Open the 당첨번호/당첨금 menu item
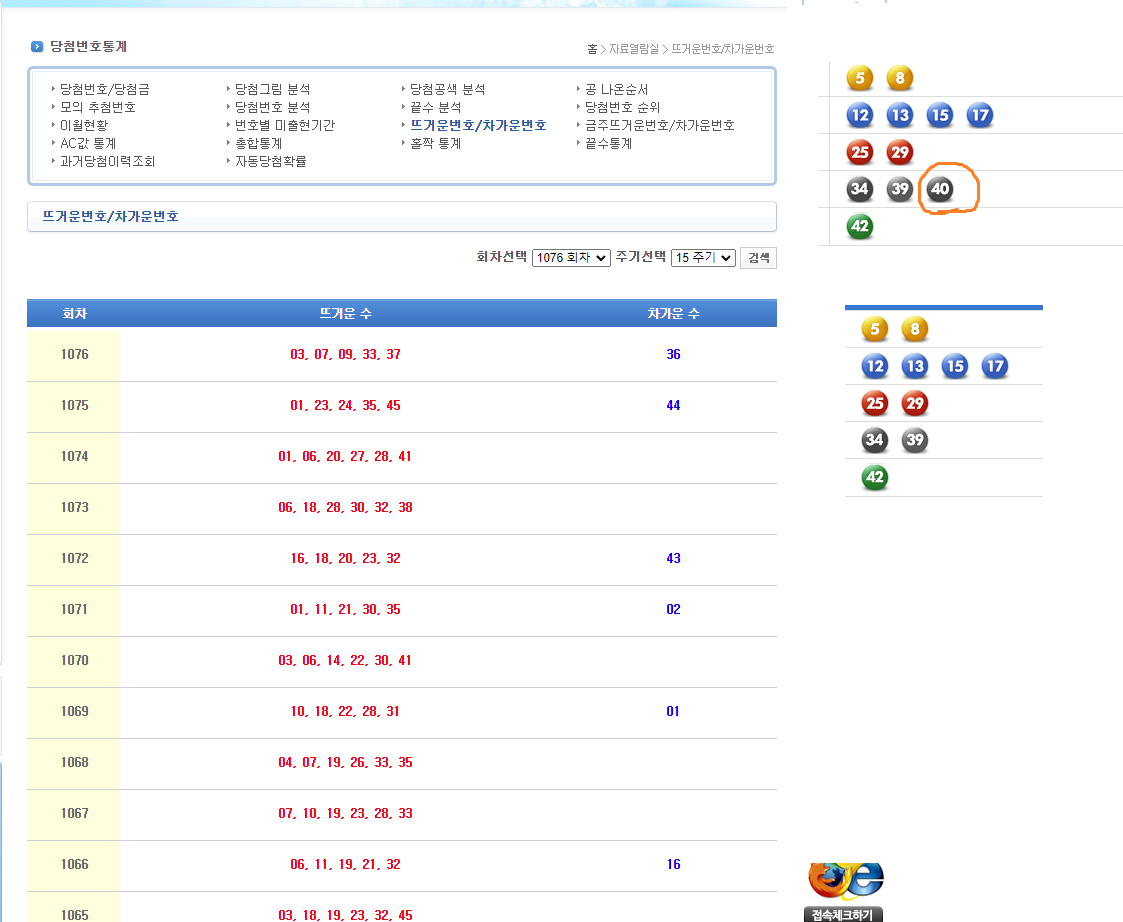 coord(104,89)
